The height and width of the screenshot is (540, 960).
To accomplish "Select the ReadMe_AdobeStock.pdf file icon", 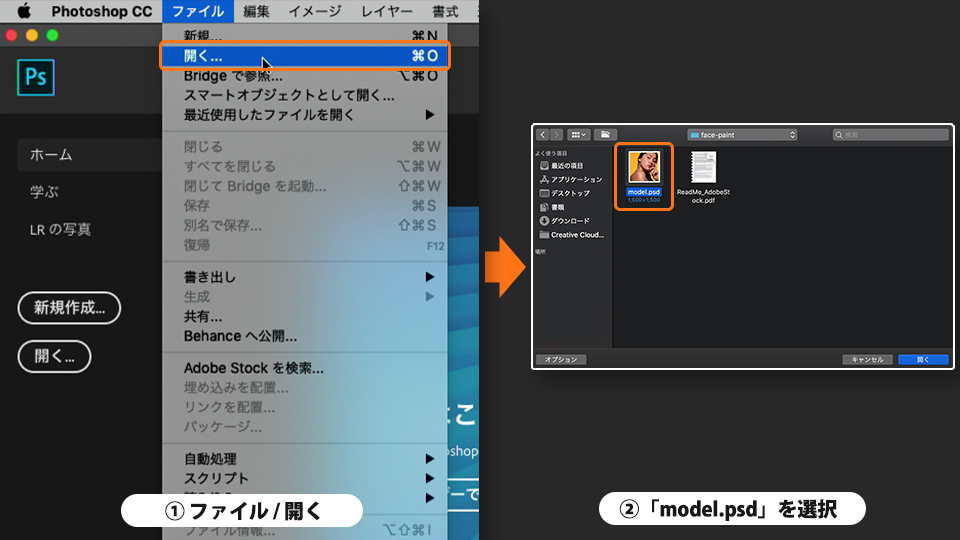I will (x=703, y=167).
